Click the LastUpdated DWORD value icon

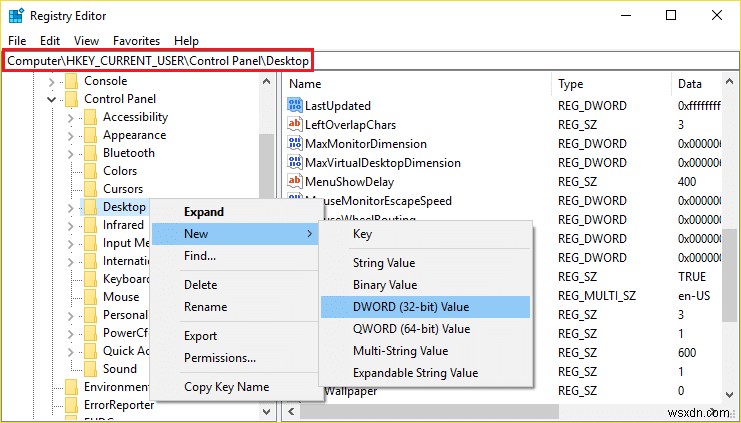(294, 105)
